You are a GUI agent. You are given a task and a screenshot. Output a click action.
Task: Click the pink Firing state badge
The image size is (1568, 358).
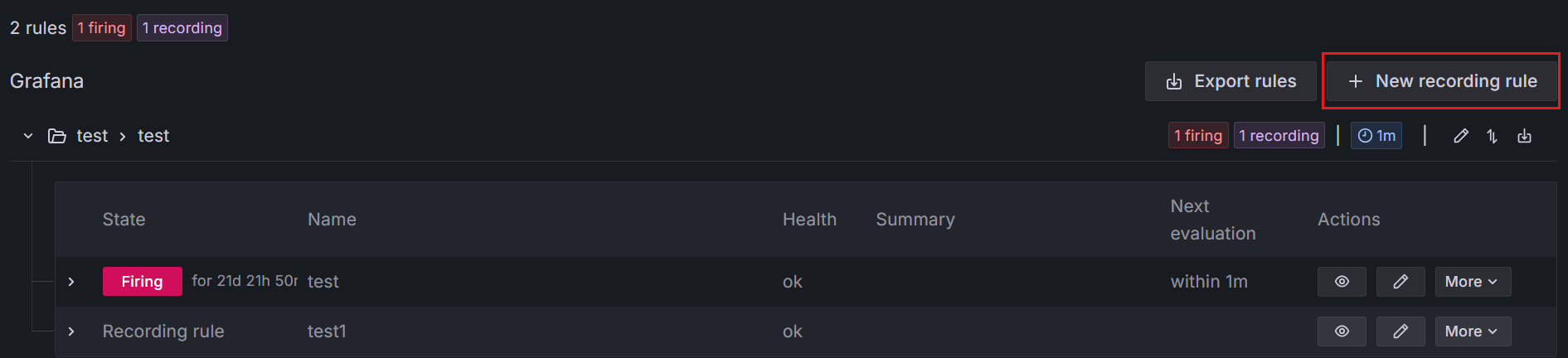[142, 282]
